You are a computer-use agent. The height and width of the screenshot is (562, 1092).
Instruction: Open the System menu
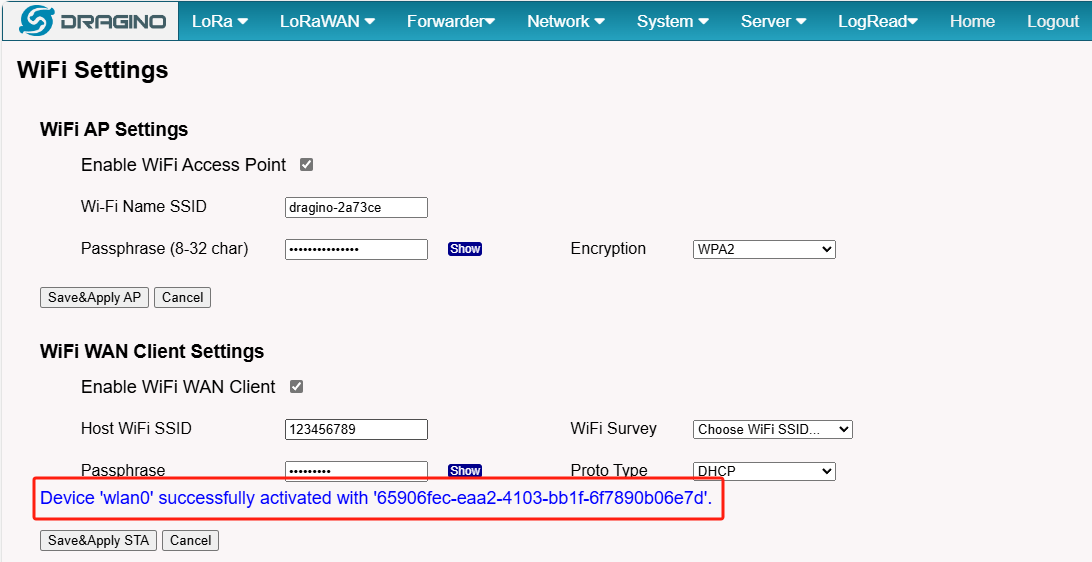pos(673,22)
